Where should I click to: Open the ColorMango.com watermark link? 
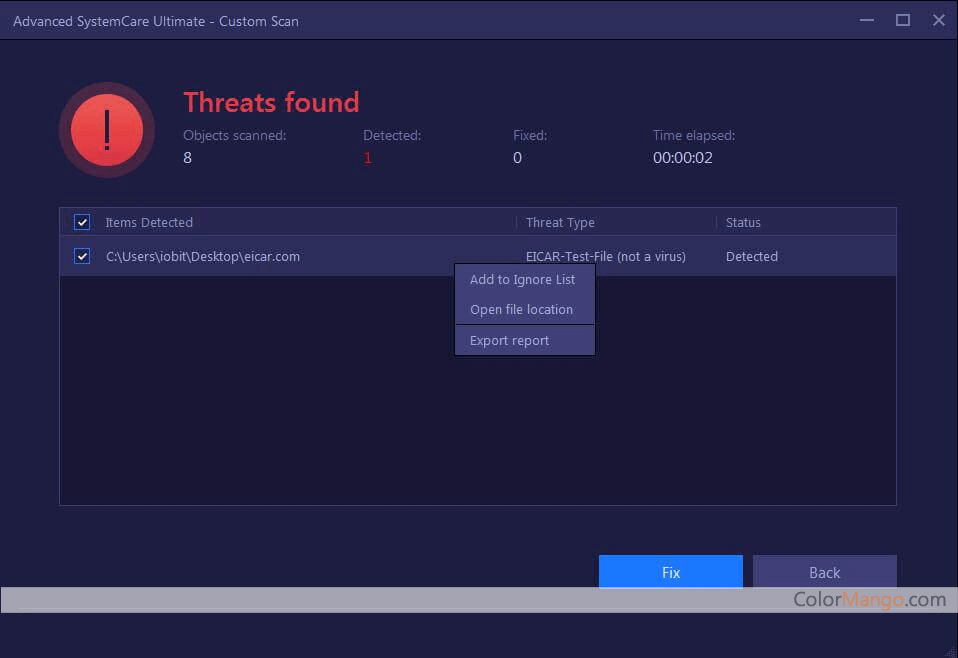[x=869, y=599]
